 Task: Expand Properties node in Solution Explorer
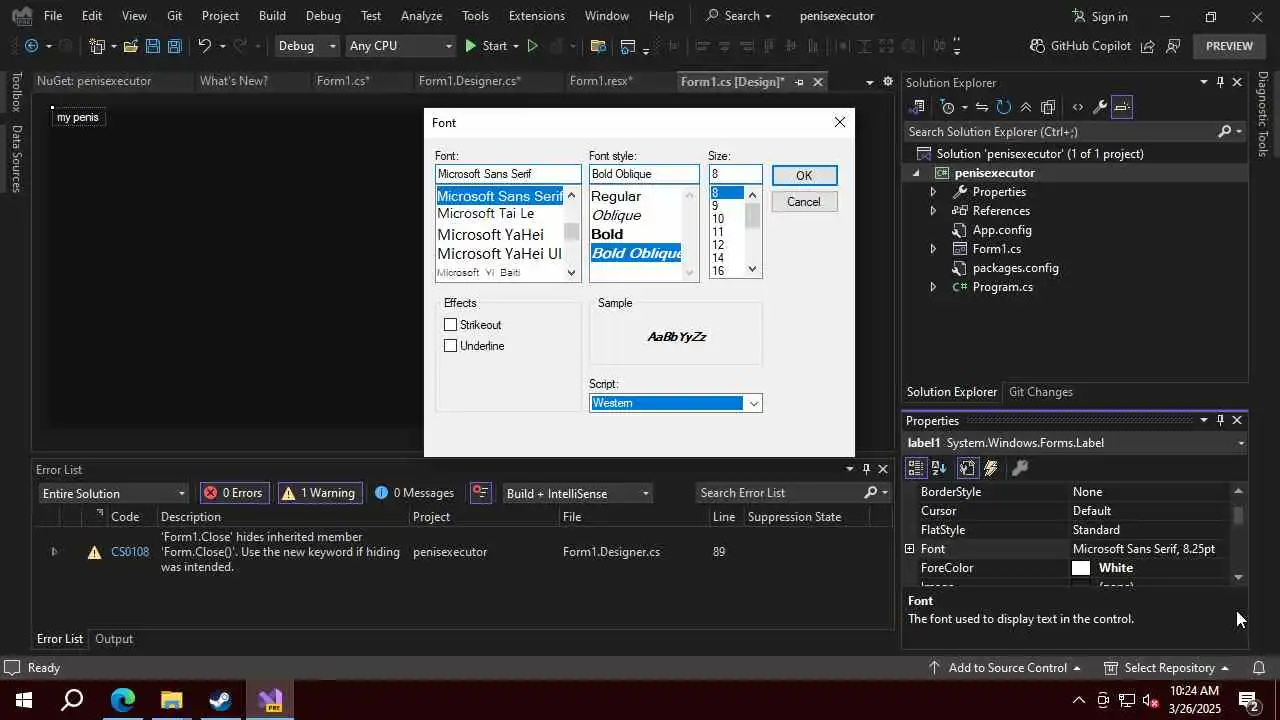click(x=933, y=191)
